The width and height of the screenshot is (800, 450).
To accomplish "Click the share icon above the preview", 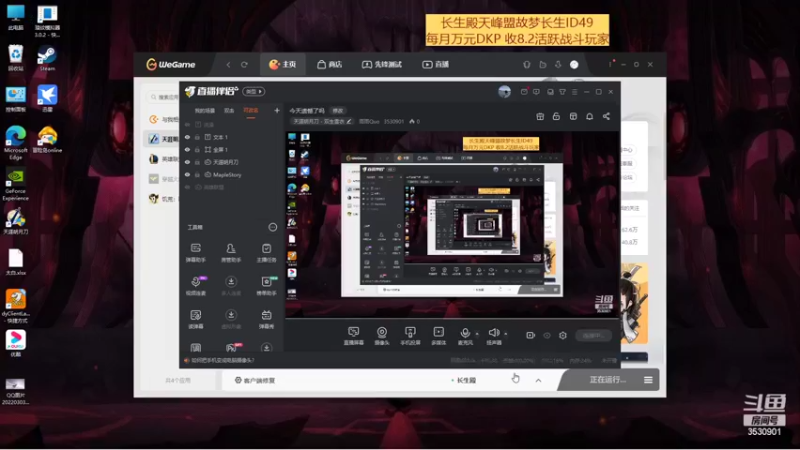I will 606,116.
